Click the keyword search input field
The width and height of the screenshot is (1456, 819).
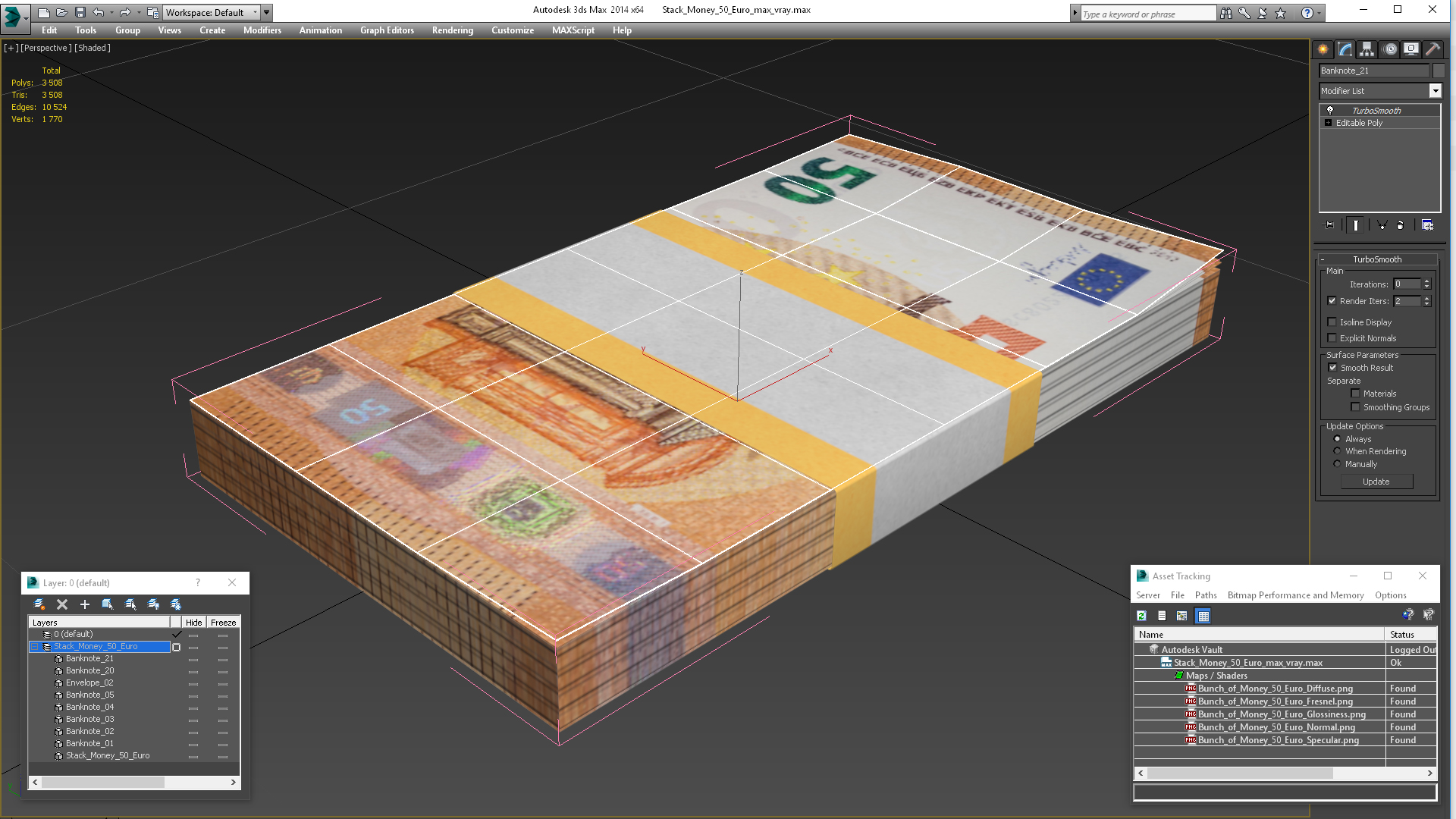1148,14
